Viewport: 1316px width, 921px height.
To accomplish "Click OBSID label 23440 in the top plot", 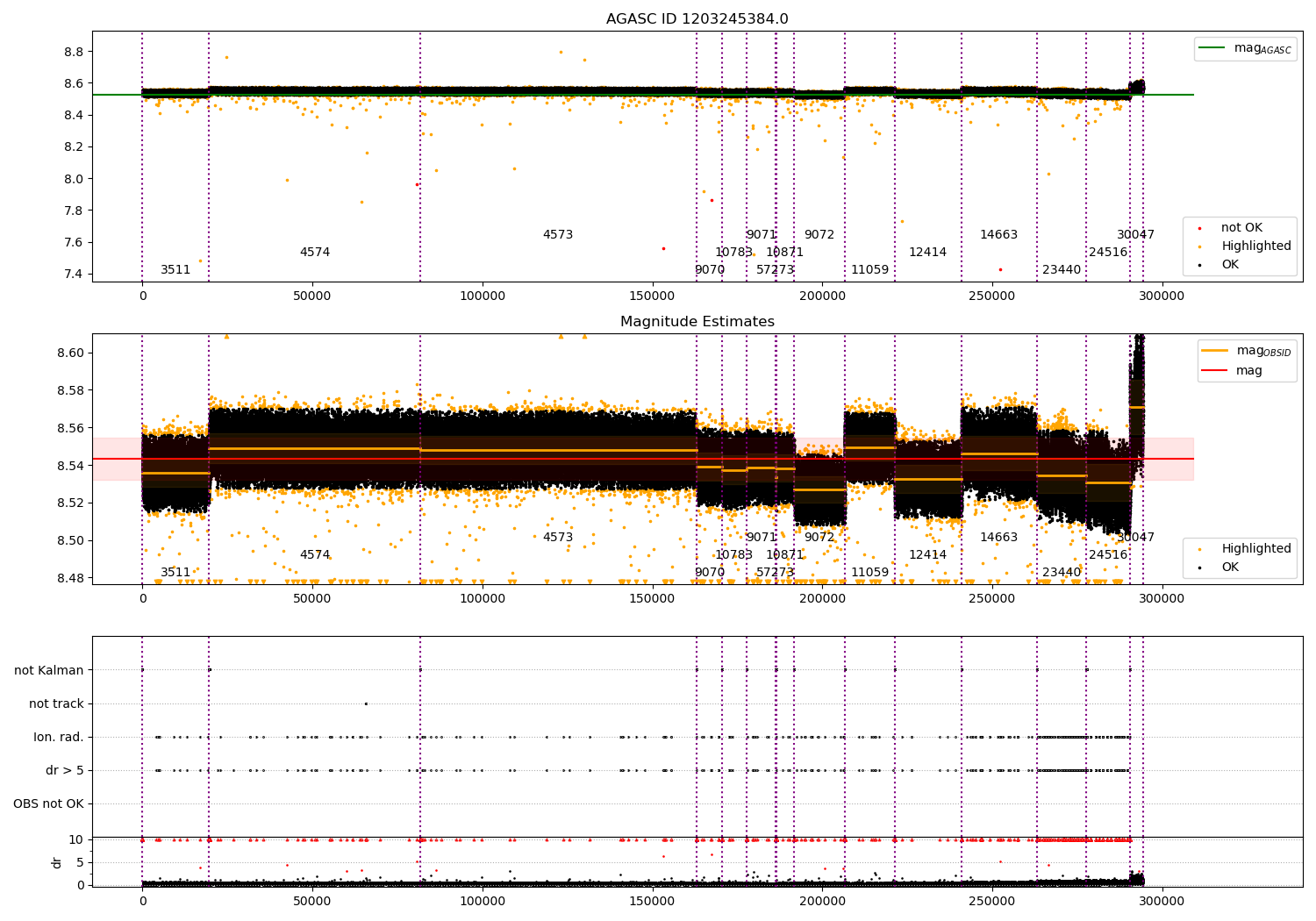I will click(x=1062, y=270).
